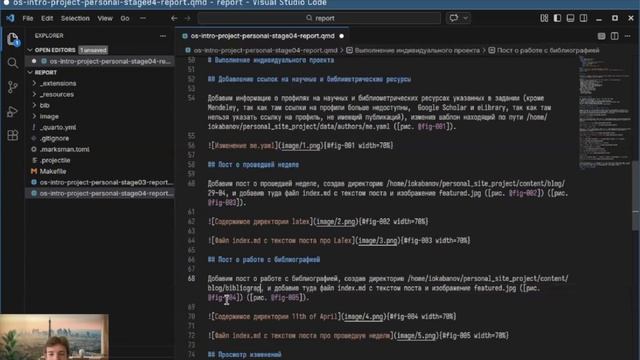Screen dimensions: 640x360
Task: Open Customize Layout icon
Action: [544, 18]
